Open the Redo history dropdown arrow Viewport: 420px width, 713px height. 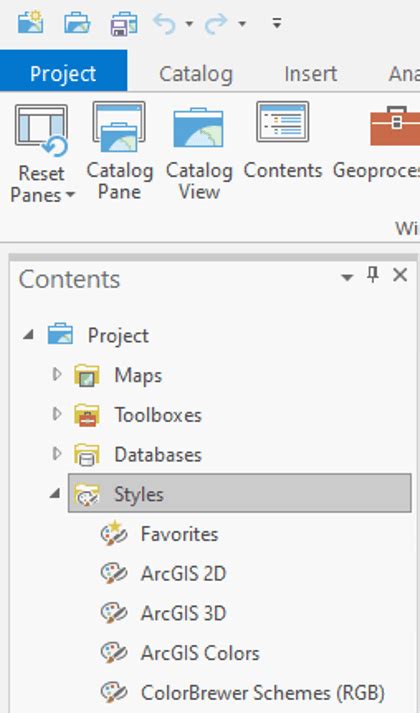(x=242, y=23)
